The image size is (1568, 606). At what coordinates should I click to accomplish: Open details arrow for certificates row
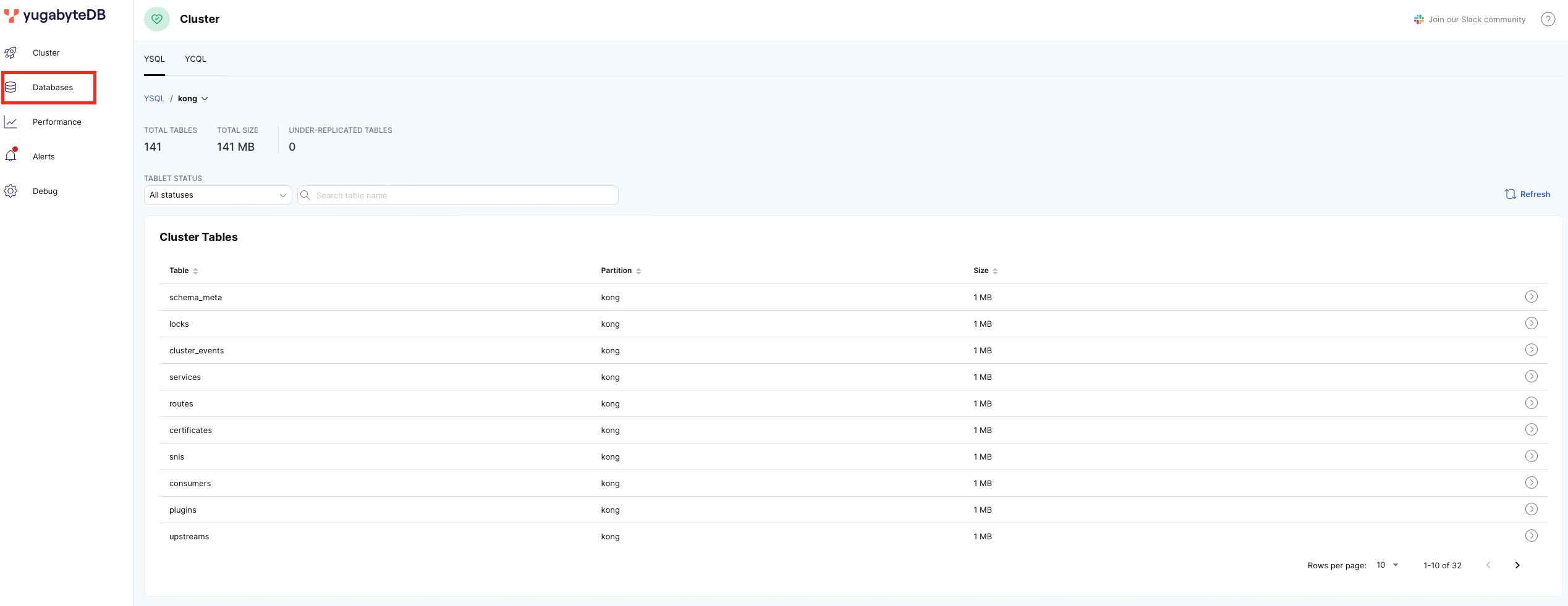tap(1532, 430)
